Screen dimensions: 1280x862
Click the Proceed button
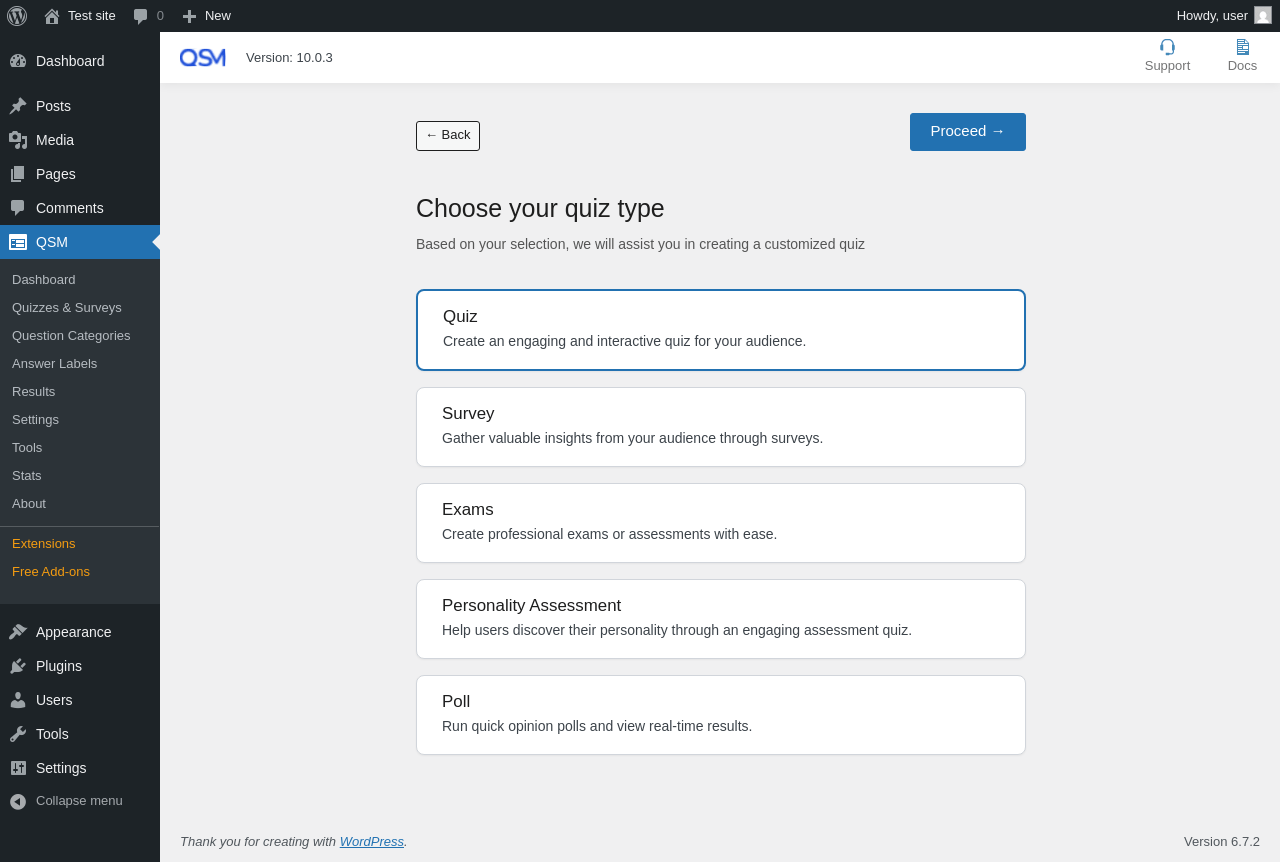click(967, 132)
